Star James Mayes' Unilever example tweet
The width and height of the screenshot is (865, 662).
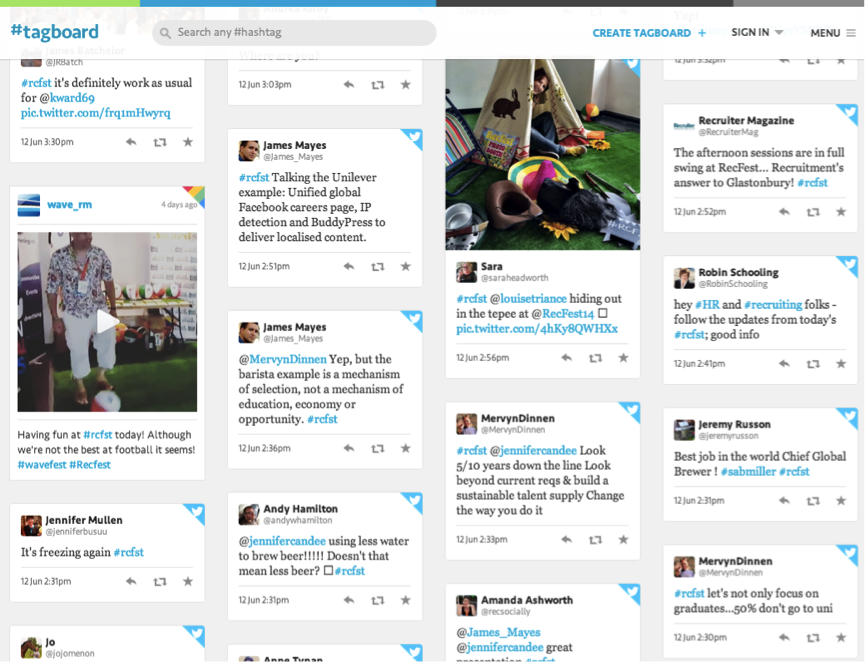coord(405,266)
